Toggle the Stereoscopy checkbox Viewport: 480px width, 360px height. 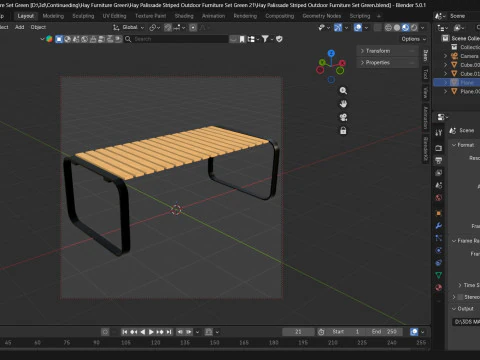click(x=461, y=297)
